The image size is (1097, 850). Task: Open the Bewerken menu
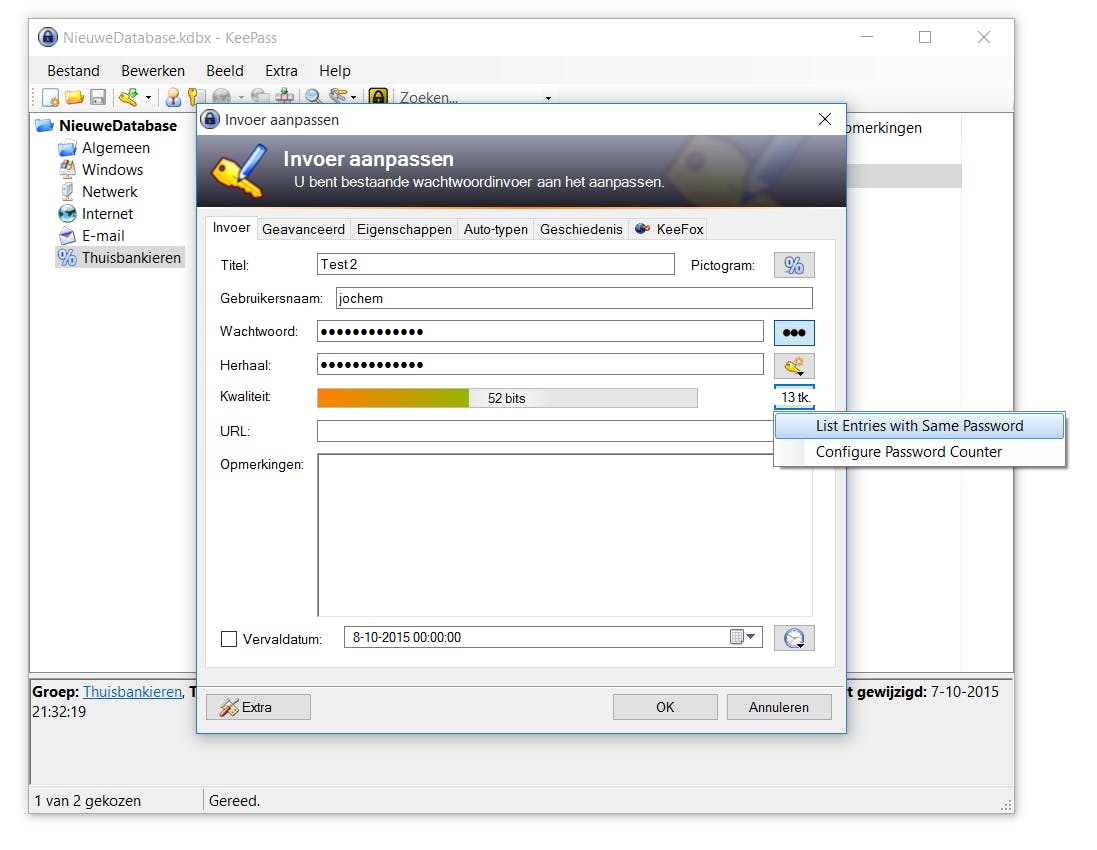click(153, 71)
